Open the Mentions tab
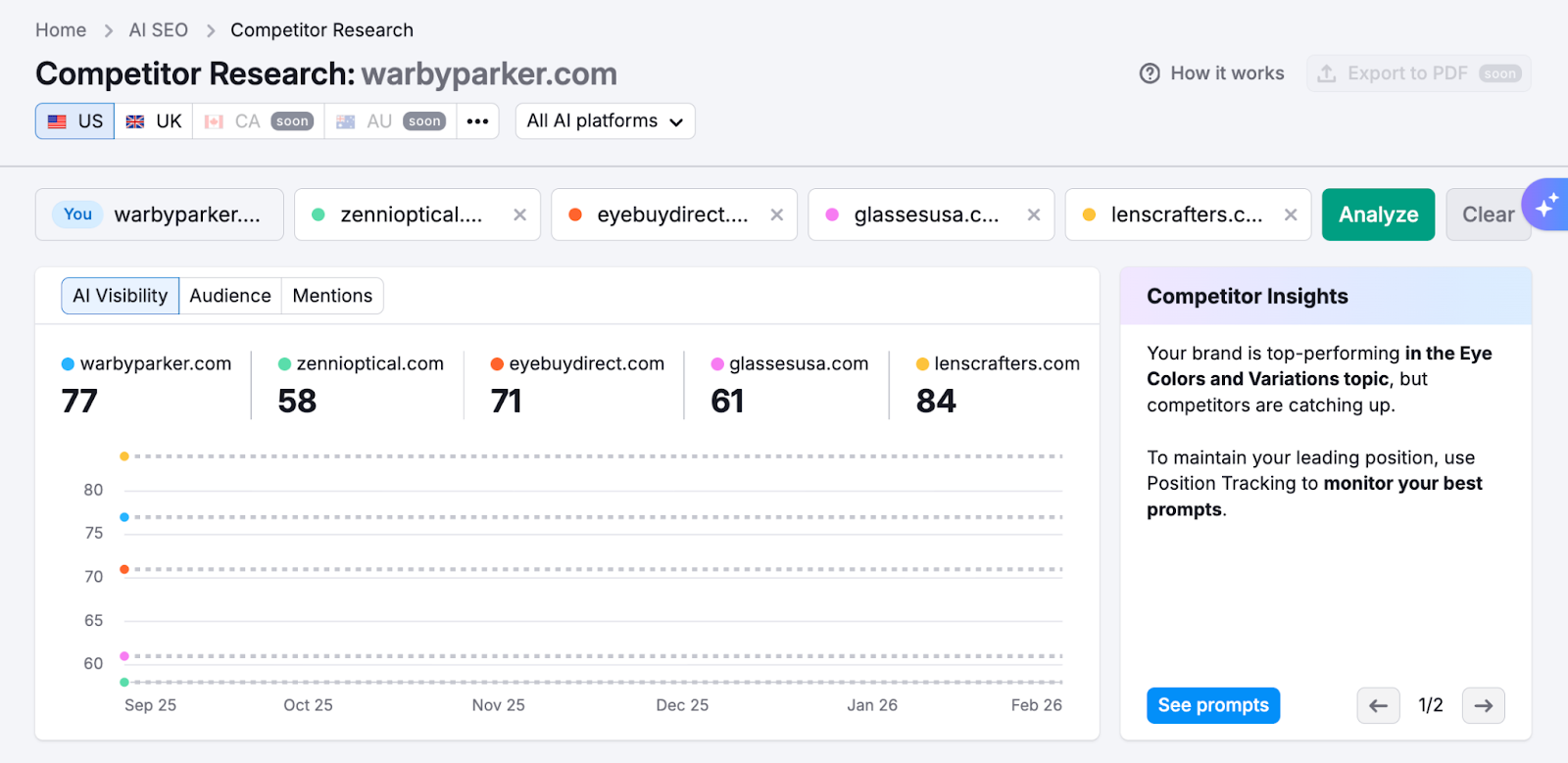This screenshot has width=1568, height=763. pyautogui.click(x=332, y=296)
